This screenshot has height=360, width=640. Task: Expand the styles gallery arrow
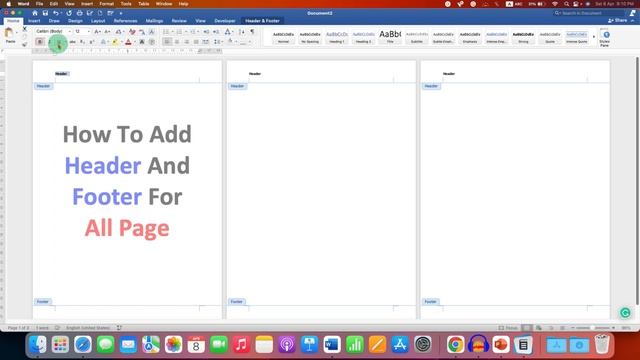click(594, 37)
